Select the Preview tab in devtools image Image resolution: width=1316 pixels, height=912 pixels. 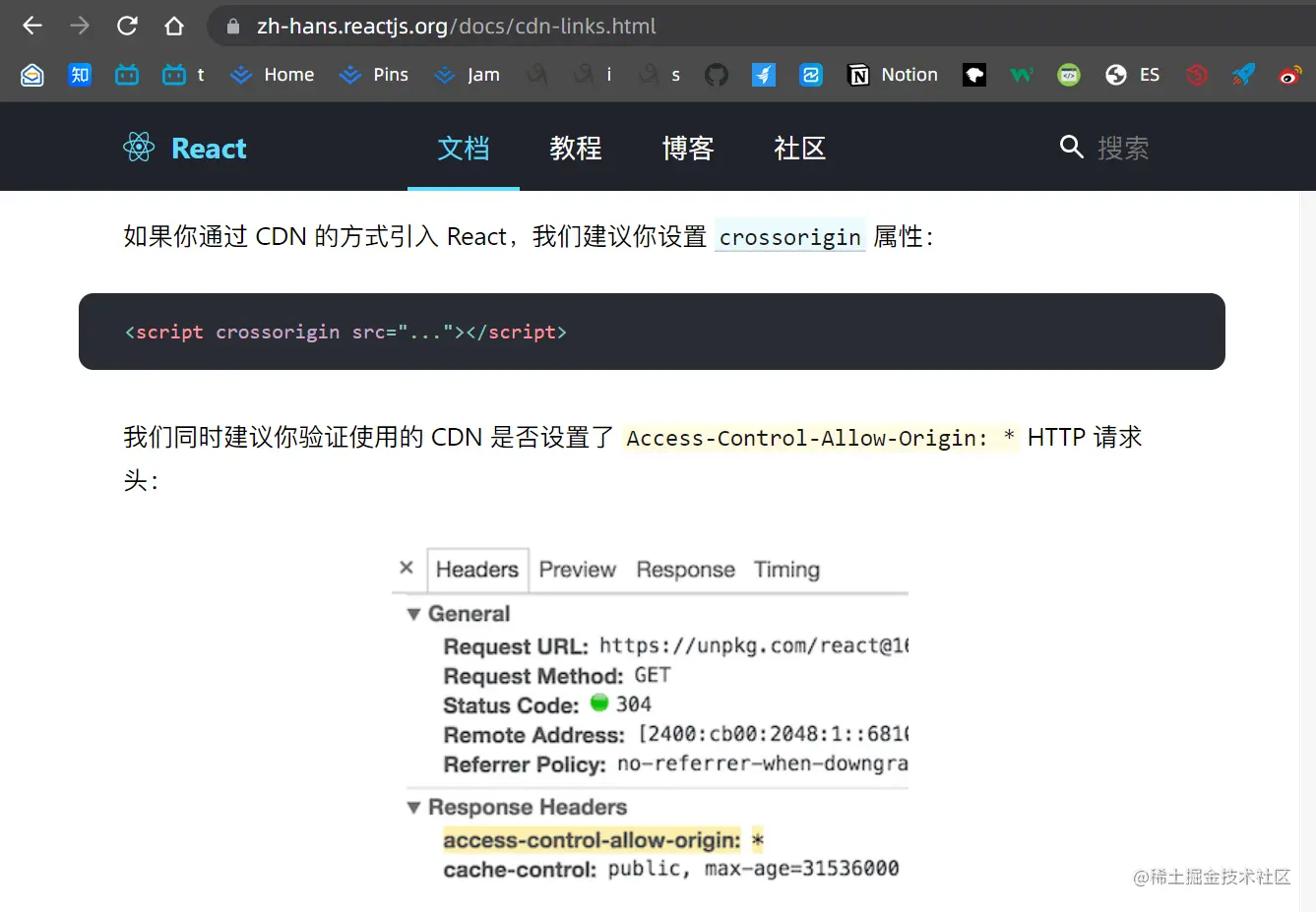(577, 570)
